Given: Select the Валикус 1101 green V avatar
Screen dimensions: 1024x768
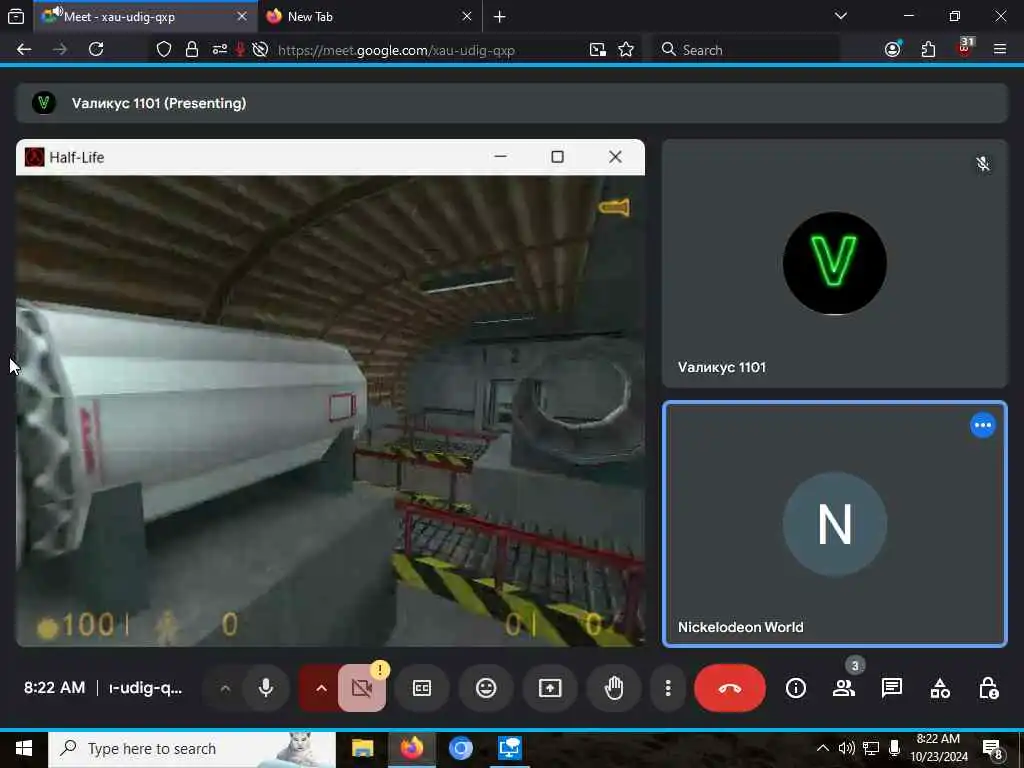Looking at the screenshot, I should point(835,263).
